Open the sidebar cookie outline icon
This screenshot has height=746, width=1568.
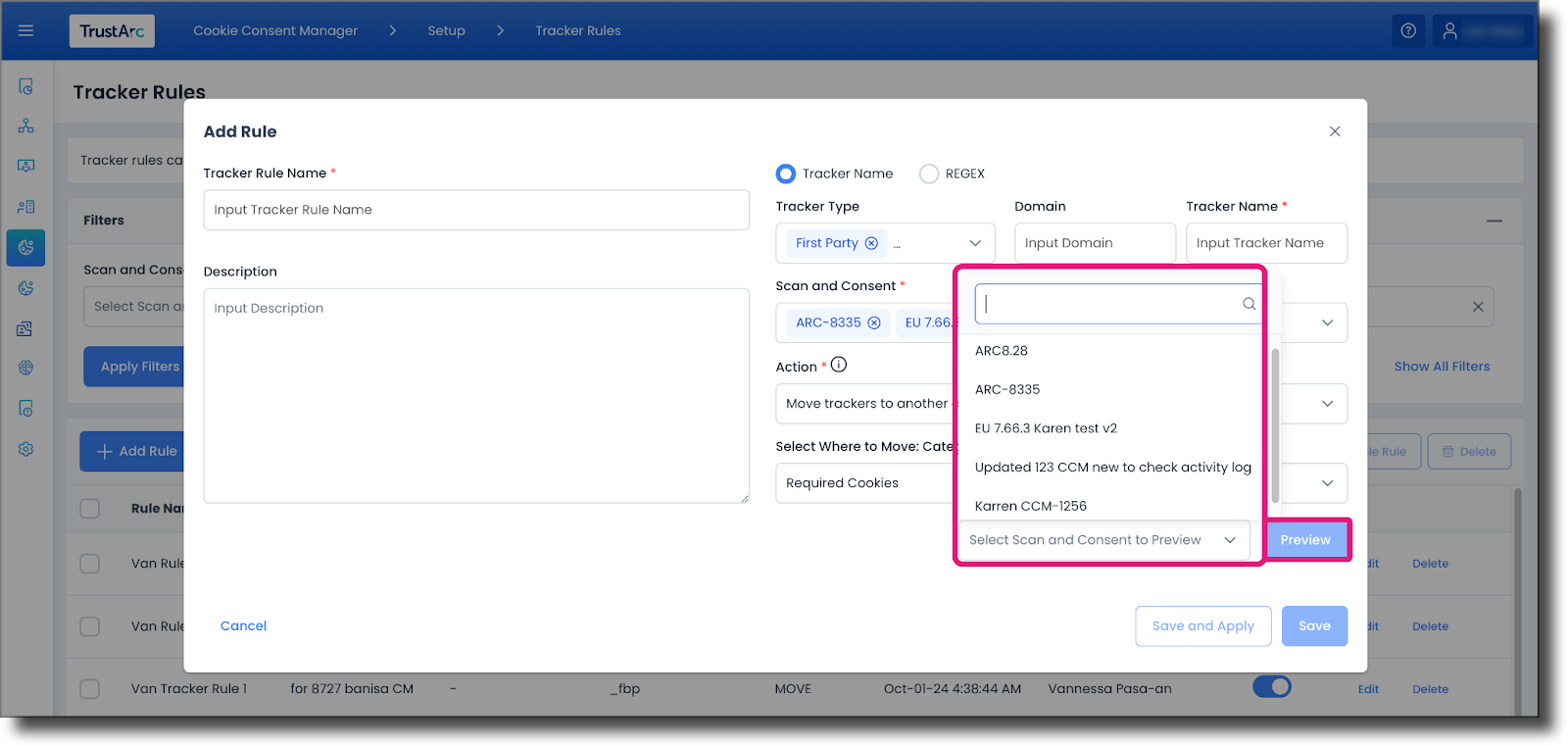click(x=25, y=287)
